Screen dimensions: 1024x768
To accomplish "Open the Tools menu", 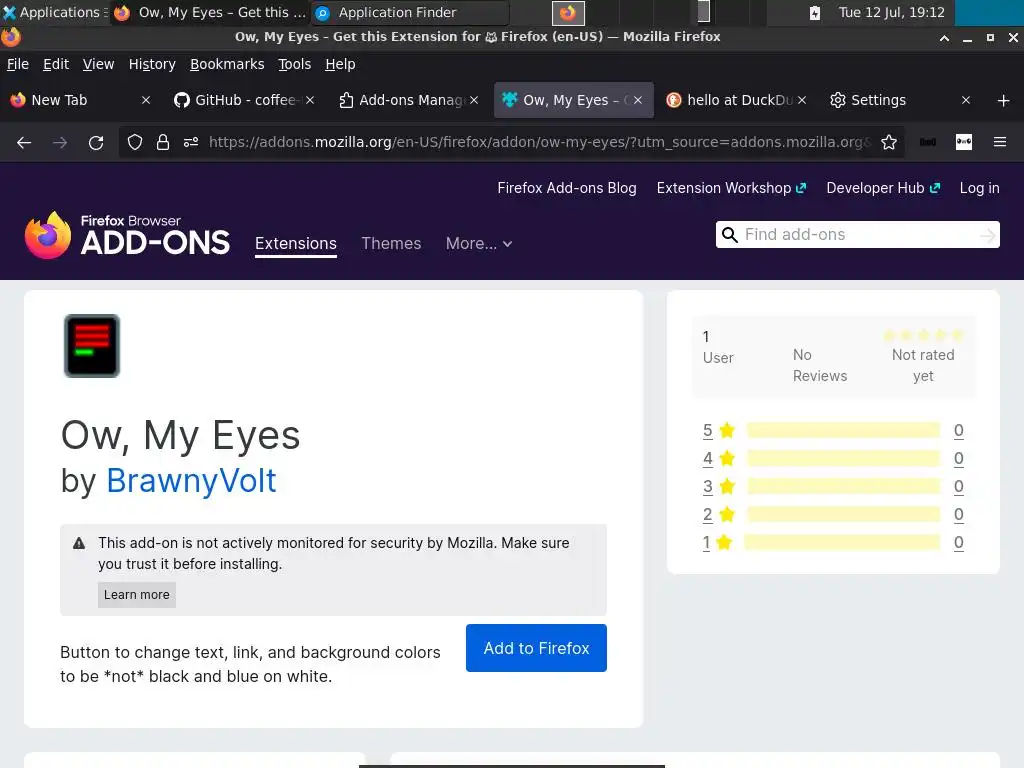I will click(295, 64).
